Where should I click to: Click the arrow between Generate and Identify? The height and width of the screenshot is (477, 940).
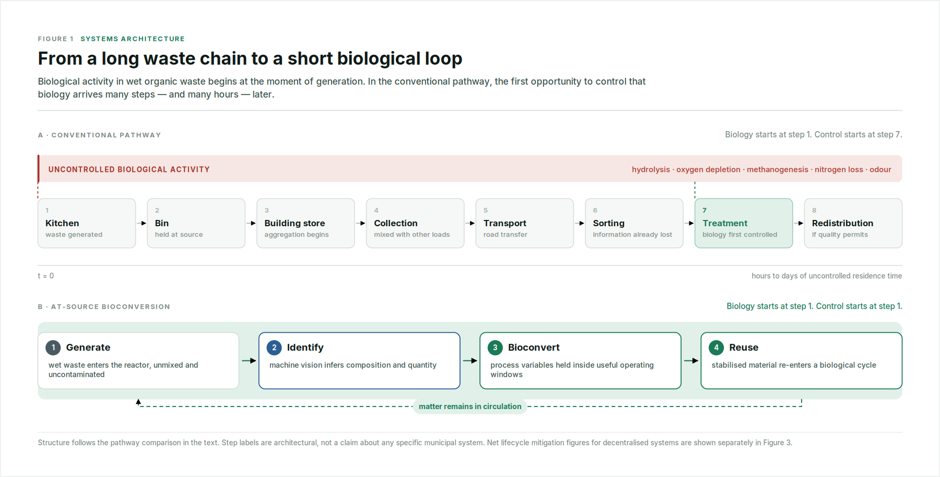pyautogui.click(x=249, y=361)
